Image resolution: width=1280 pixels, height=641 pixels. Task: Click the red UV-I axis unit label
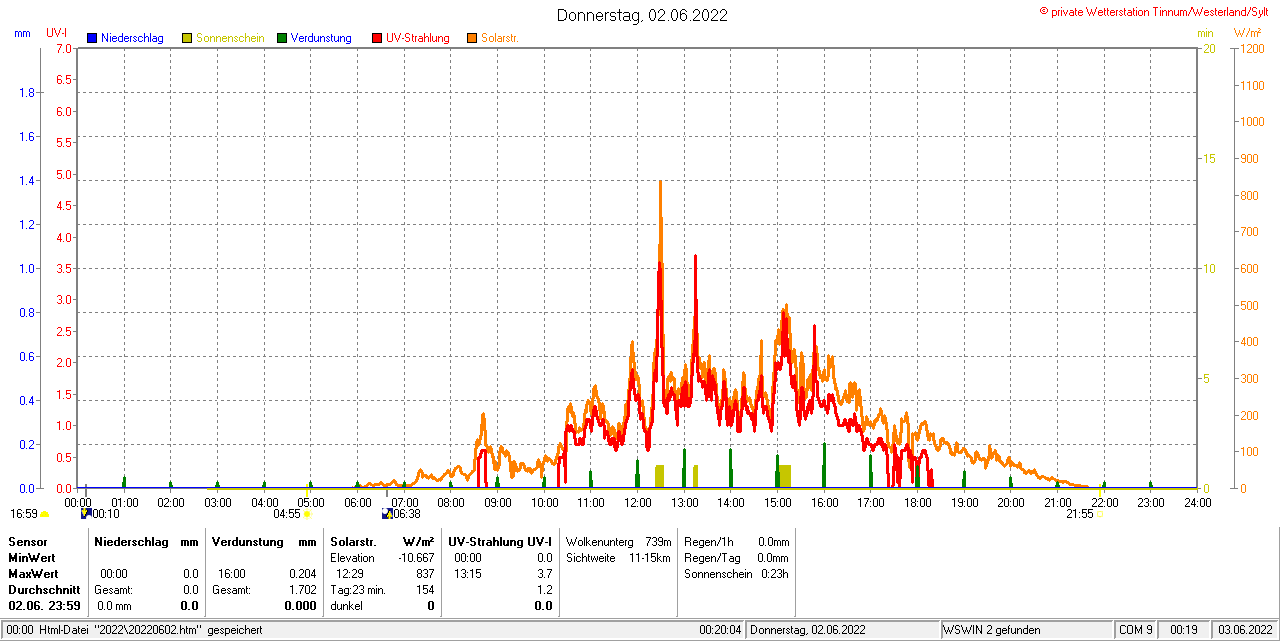coord(57,33)
